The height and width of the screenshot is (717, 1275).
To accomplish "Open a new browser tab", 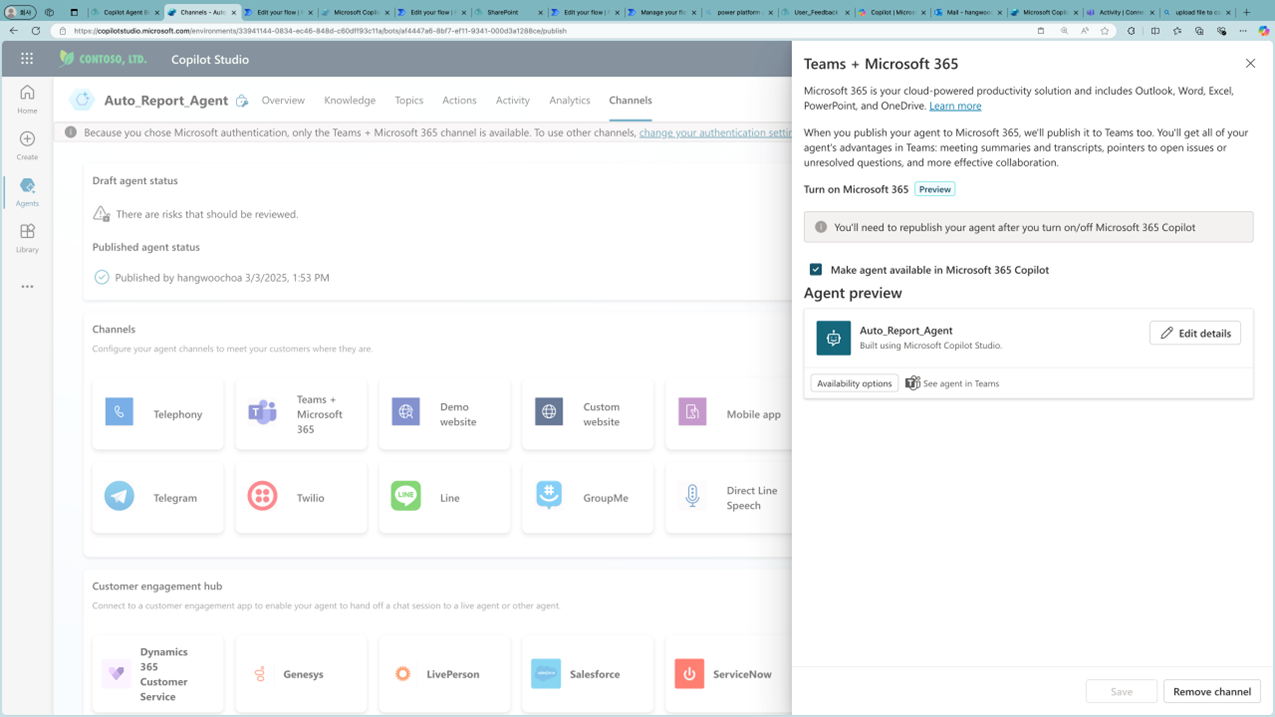I will (1246, 12).
